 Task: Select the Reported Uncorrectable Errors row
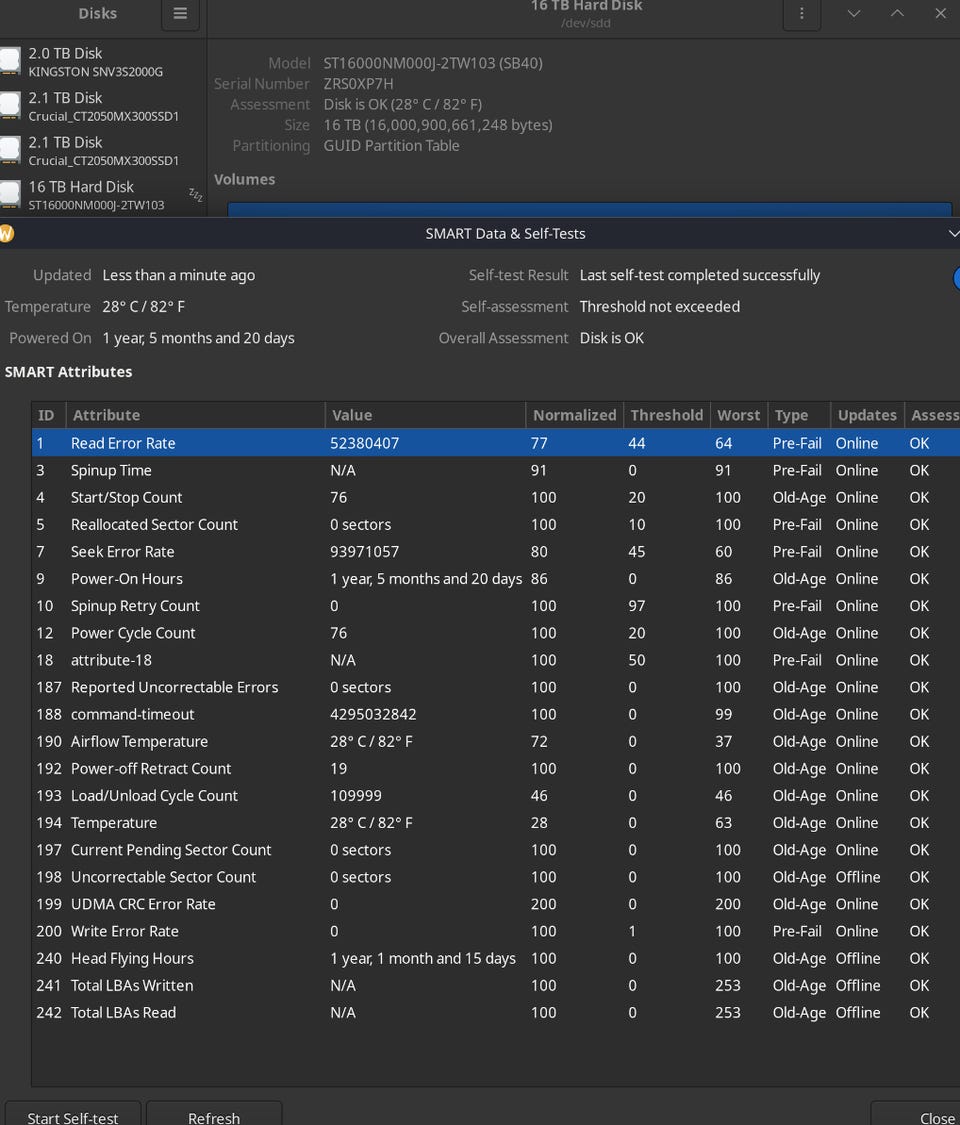click(496, 687)
